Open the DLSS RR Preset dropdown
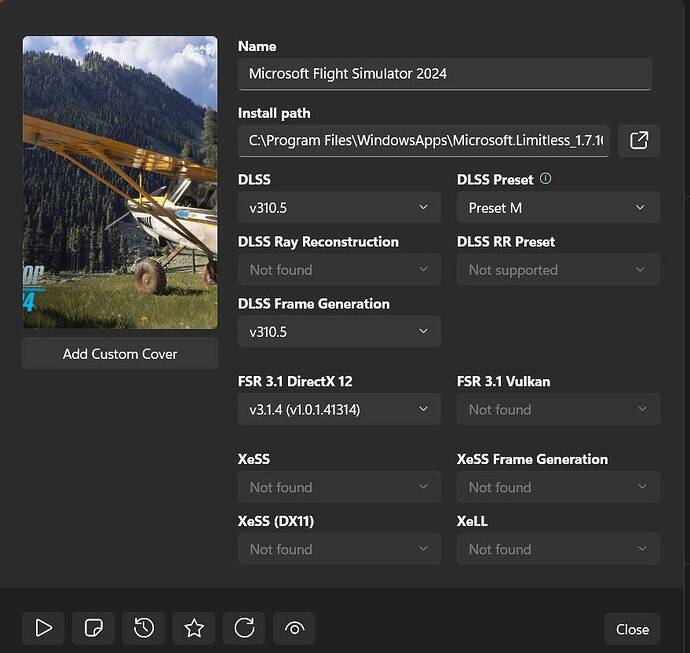 pos(558,269)
